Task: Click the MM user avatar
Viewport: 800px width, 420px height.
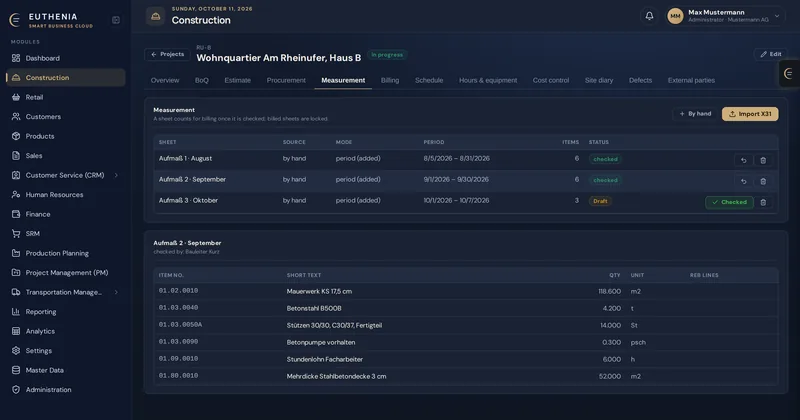Action: [x=675, y=16]
